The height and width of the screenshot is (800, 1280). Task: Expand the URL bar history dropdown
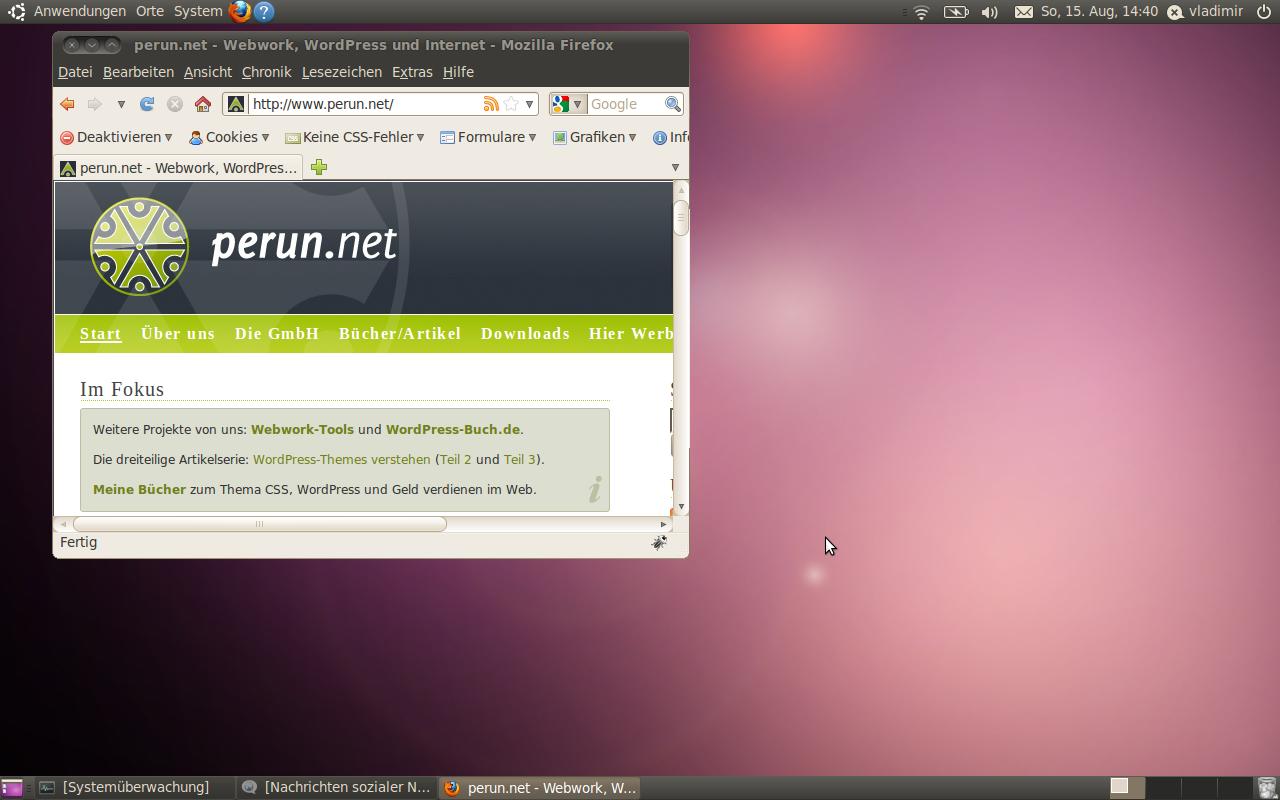[529, 104]
